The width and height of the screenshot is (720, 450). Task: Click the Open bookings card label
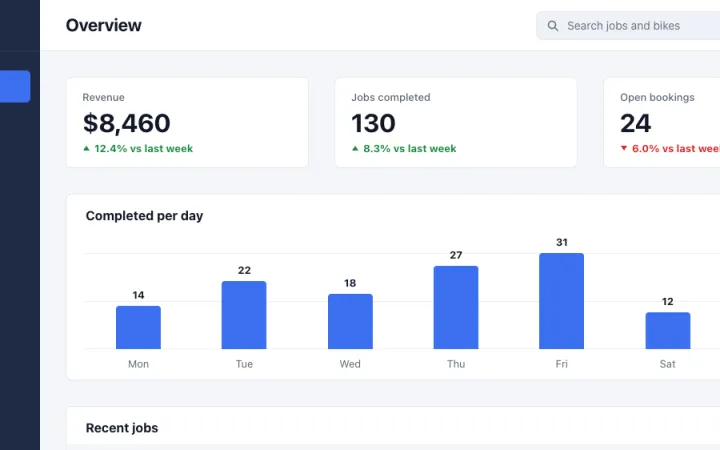657,97
